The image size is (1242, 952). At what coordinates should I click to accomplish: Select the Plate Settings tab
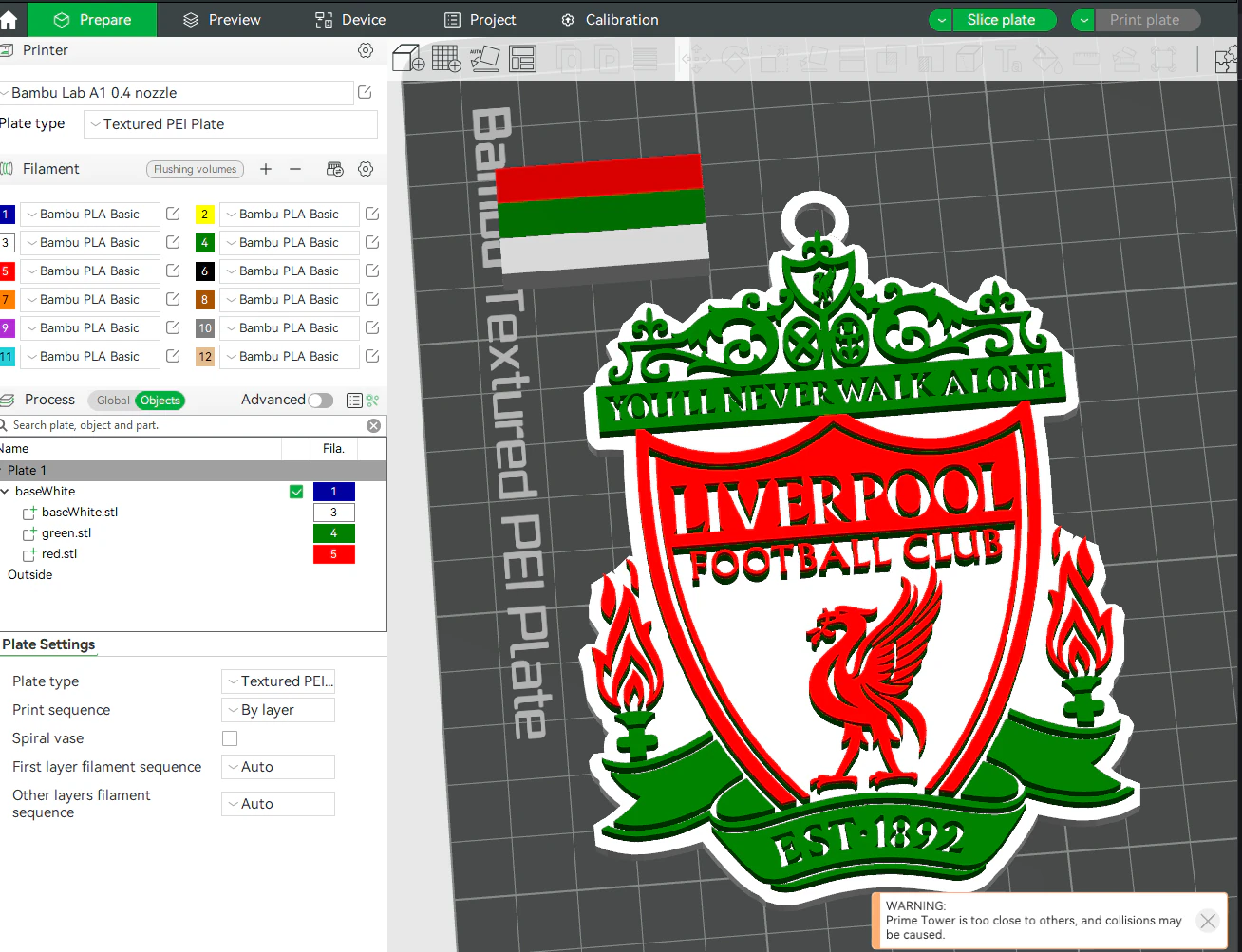coord(48,644)
